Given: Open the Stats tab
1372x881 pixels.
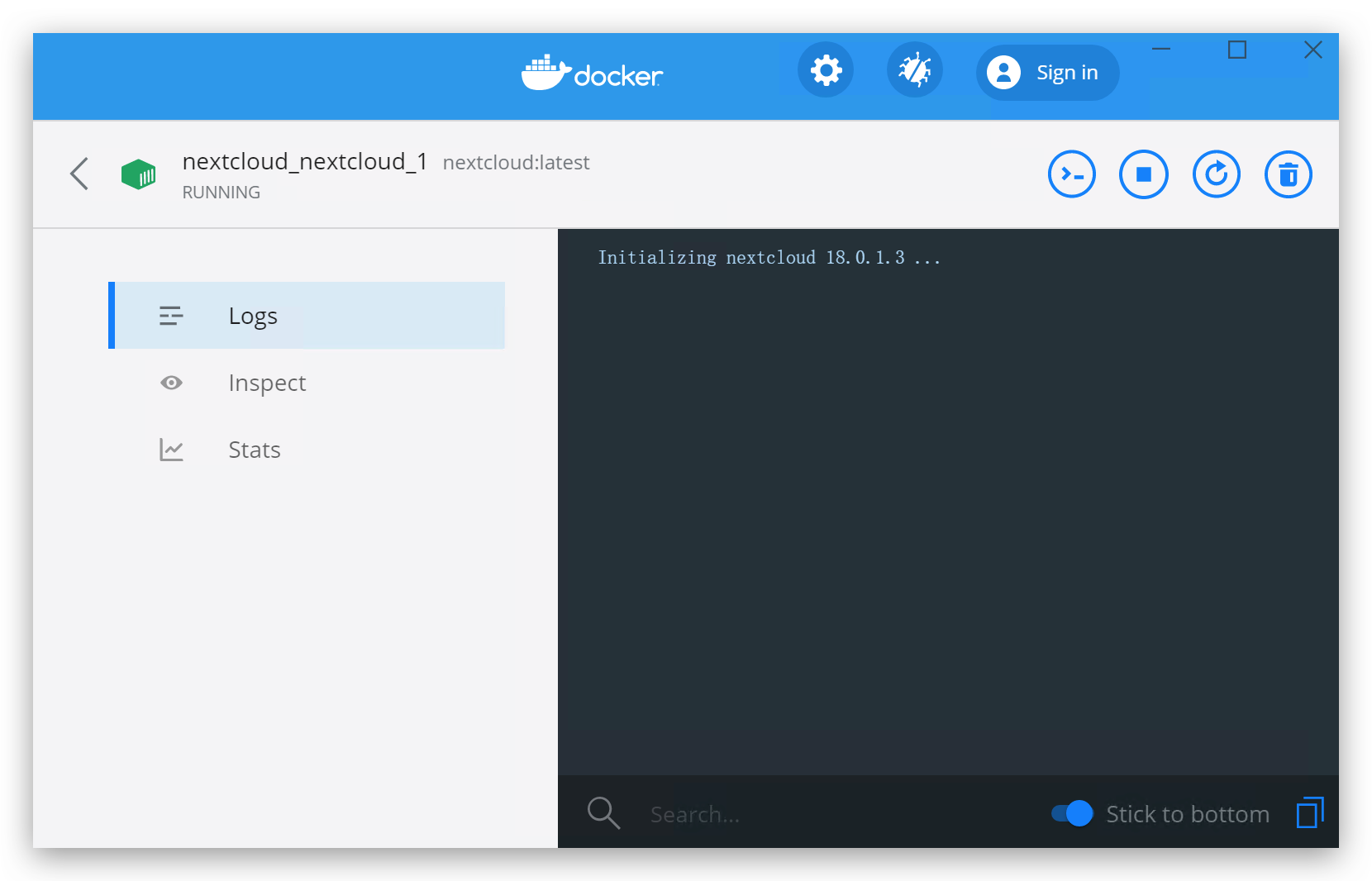Looking at the screenshot, I should (307, 450).
